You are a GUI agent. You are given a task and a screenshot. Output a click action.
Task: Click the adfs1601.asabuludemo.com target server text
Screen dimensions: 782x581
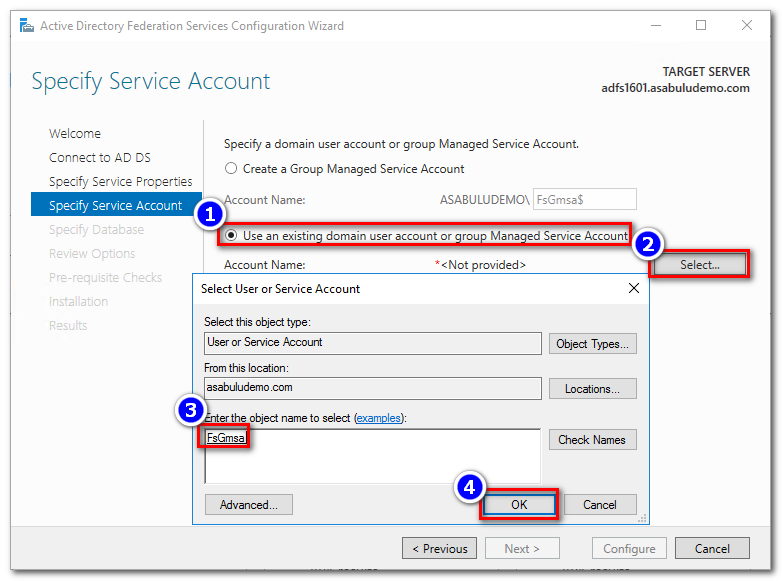pyautogui.click(x=675, y=88)
